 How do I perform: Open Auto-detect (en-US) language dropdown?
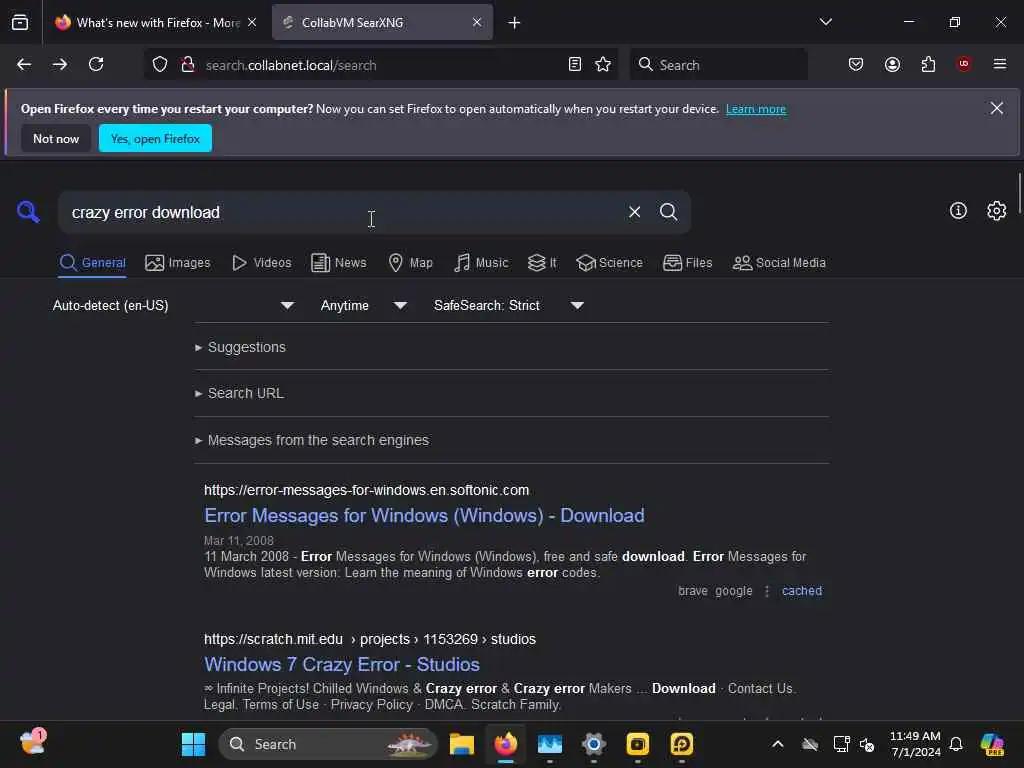[x=173, y=306]
